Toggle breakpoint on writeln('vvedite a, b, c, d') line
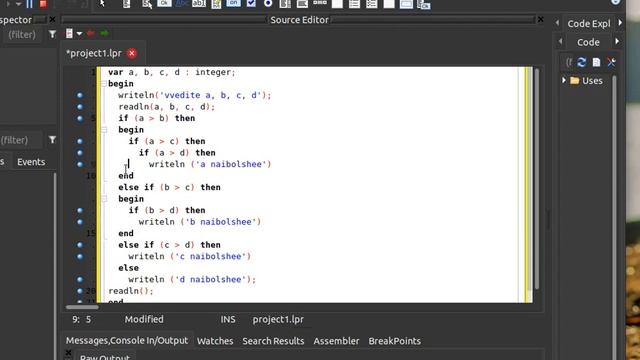Screen dimensions: 640x360 coord(80,95)
